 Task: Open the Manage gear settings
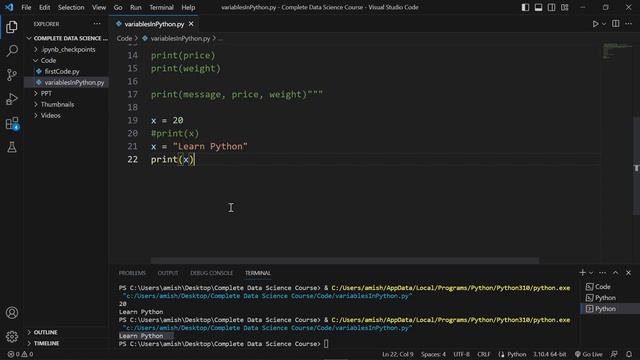click(x=12, y=336)
